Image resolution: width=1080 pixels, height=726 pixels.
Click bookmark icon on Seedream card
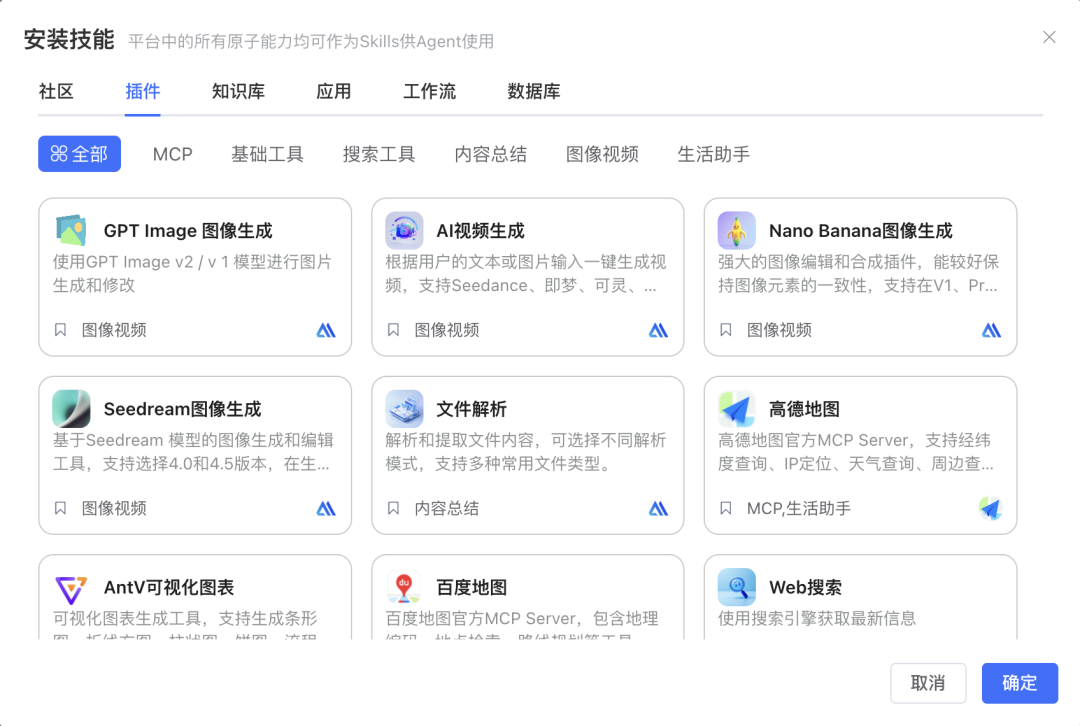(61, 508)
